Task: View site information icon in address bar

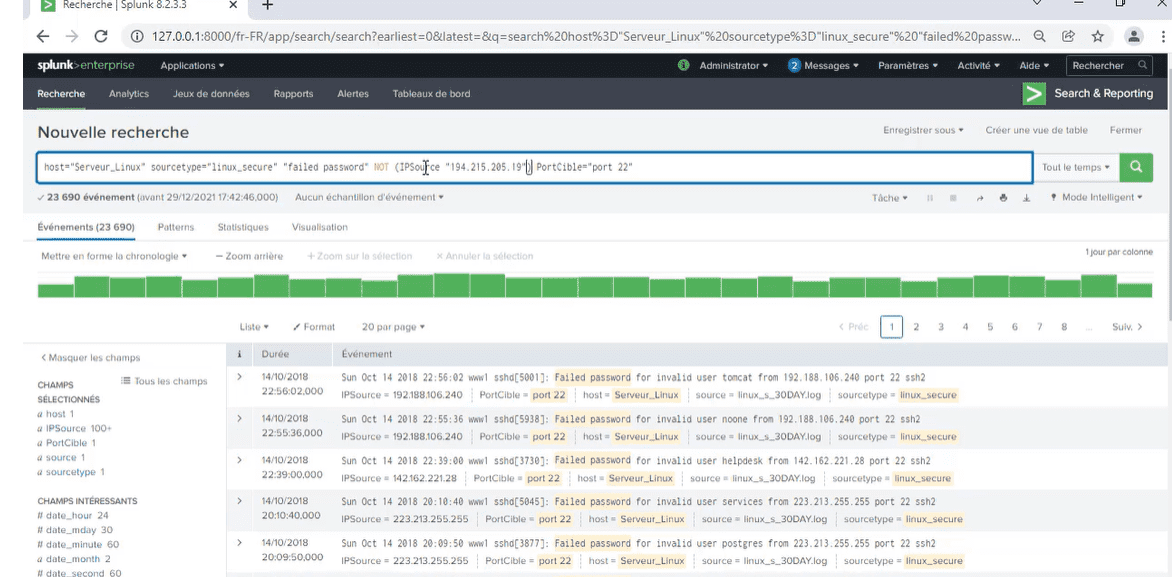Action: 137,36
